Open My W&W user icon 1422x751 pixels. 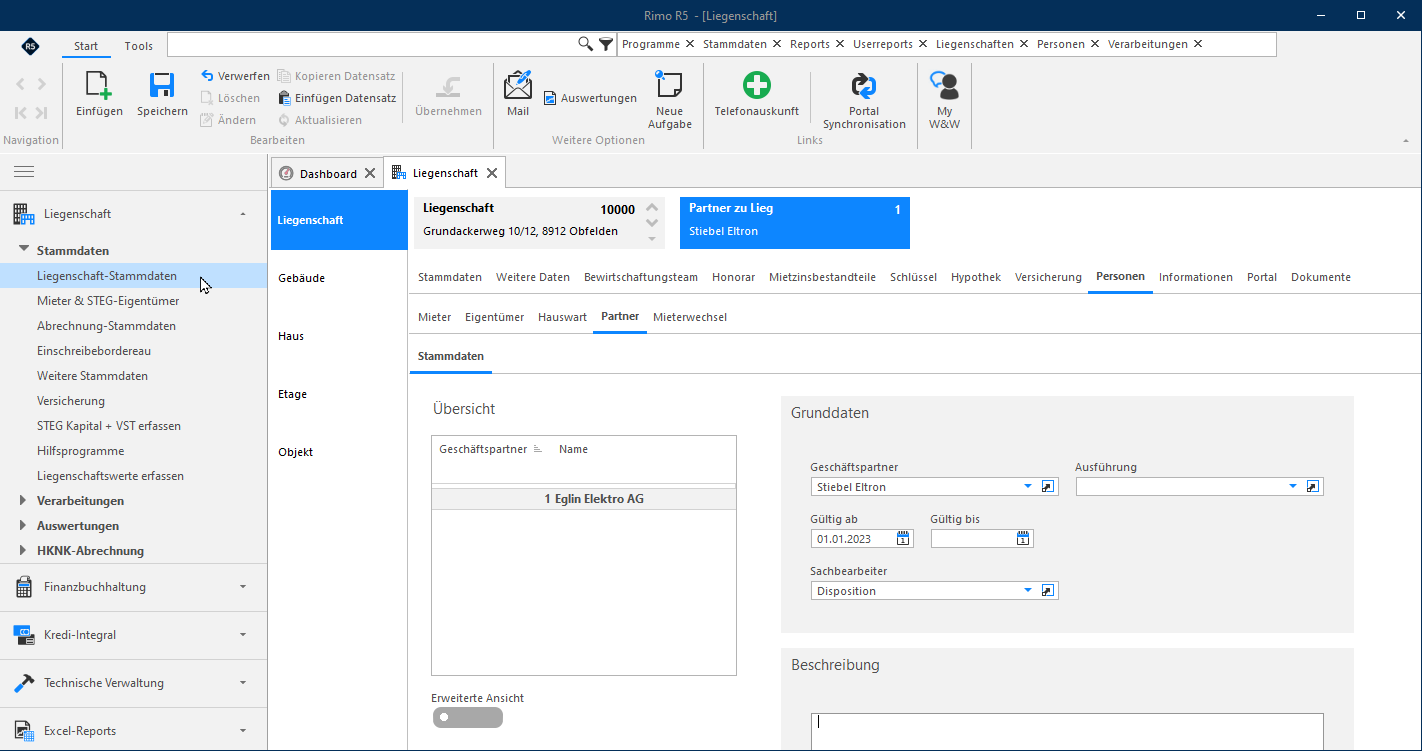[944, 85]
